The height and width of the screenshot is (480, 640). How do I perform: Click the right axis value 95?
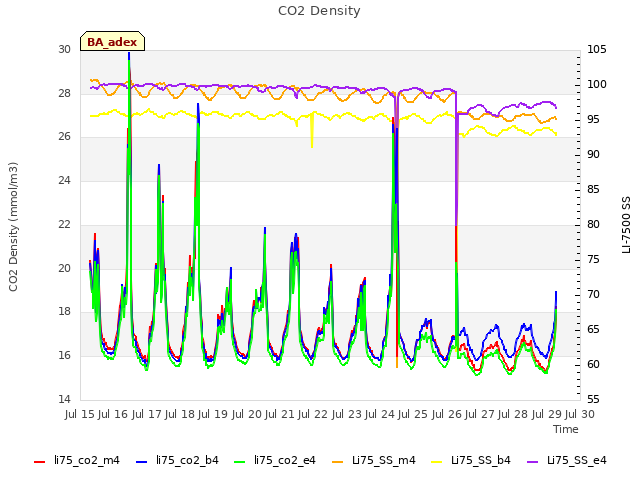(x=593, y=120)
